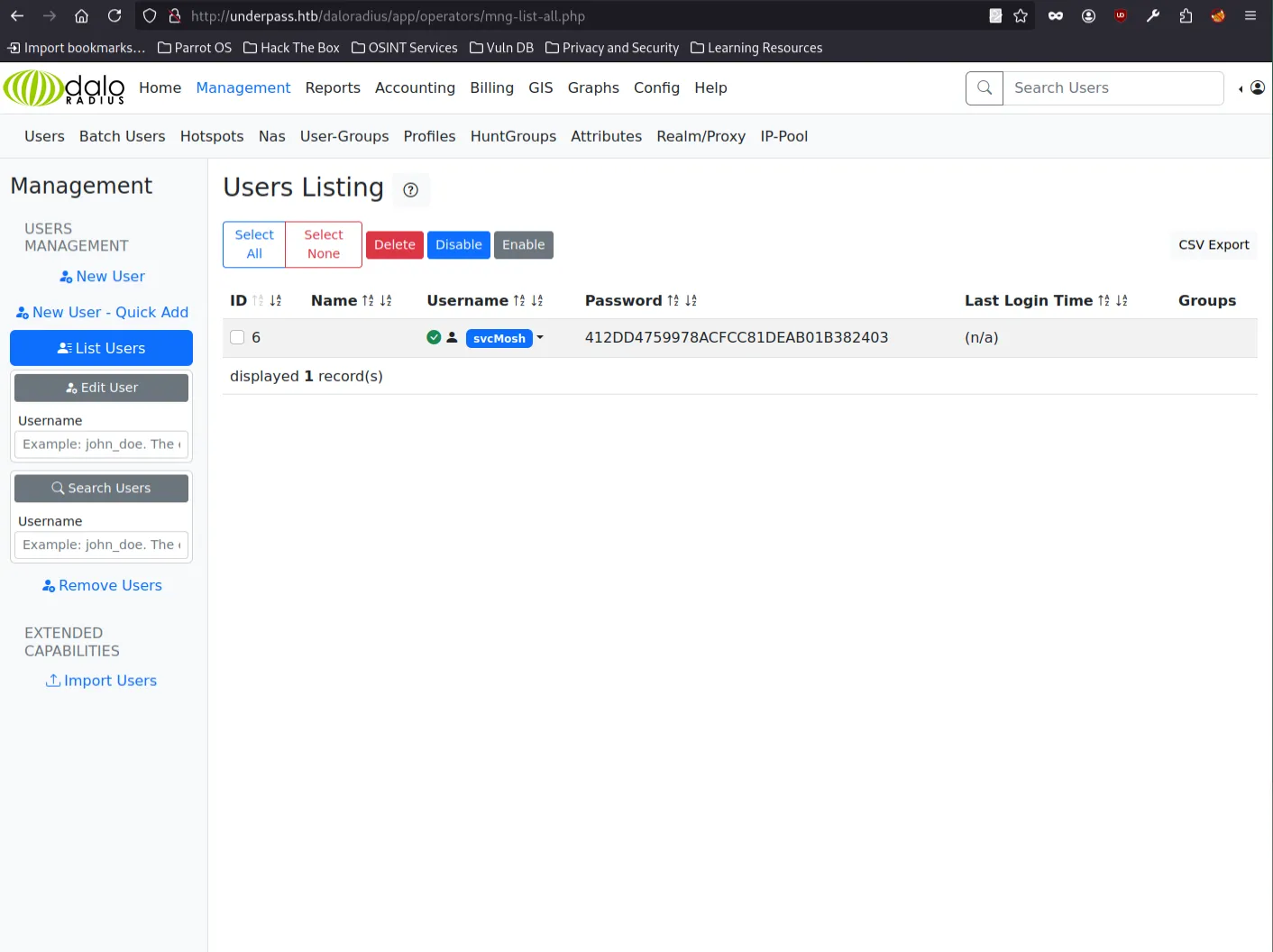Check the checkbox for user ID 6
1273x952 pixels.
[238, 337]
